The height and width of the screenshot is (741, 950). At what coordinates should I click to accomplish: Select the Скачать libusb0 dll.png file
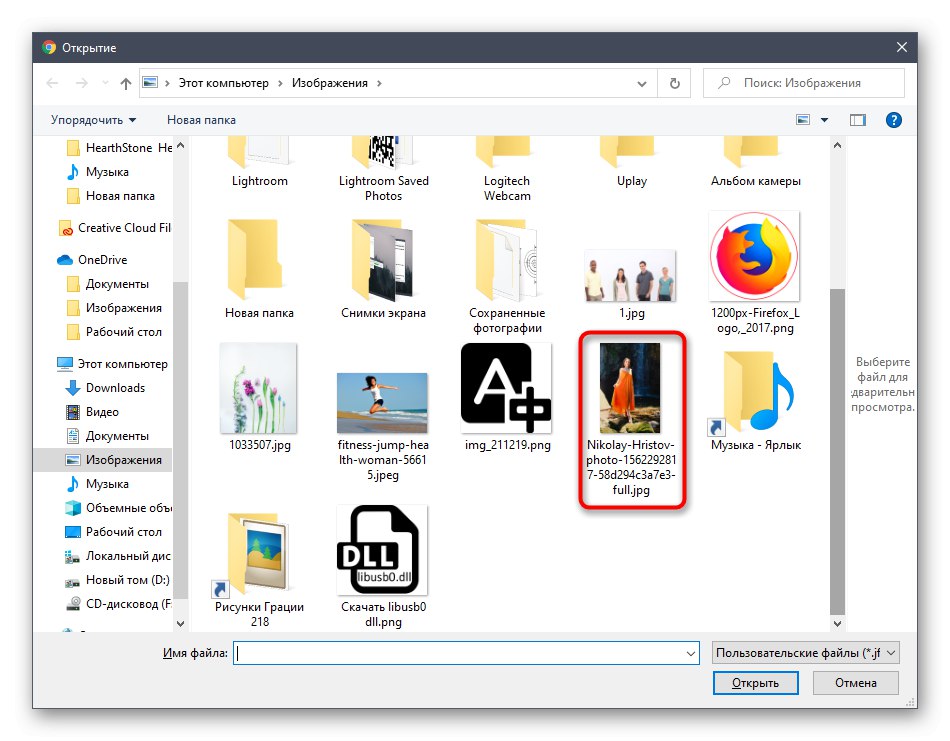(383, 567)
